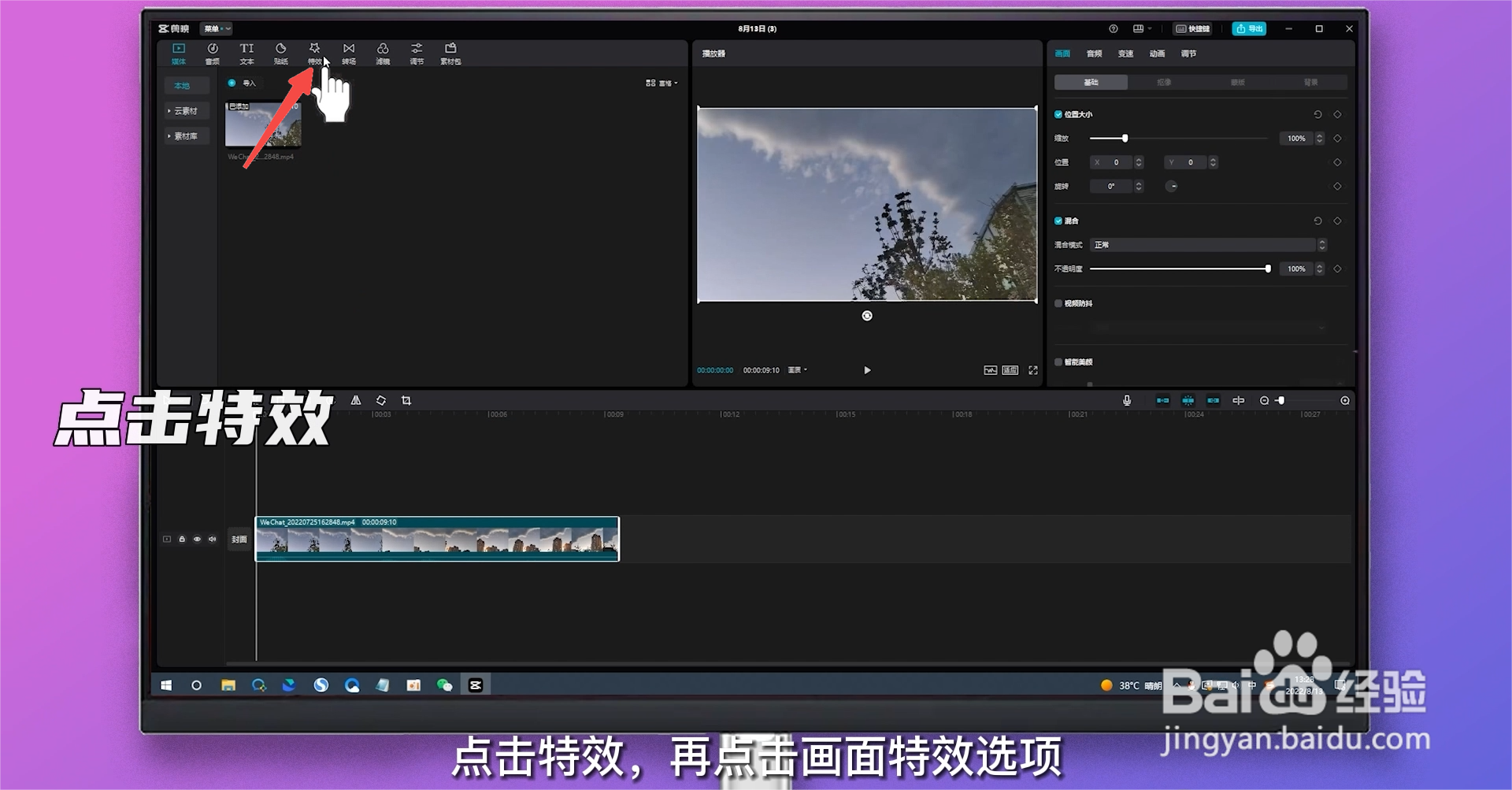Open the 滤镜 (Filters) panel
The image size is (1512, 790).
pos(382,53)
